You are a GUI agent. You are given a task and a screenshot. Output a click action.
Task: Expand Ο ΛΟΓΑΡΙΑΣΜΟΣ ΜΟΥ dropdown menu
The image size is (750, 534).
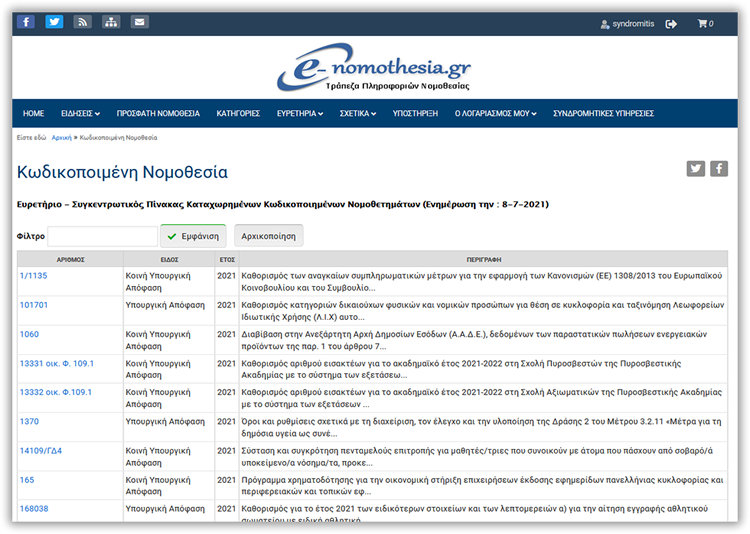[x=496, y=113]
